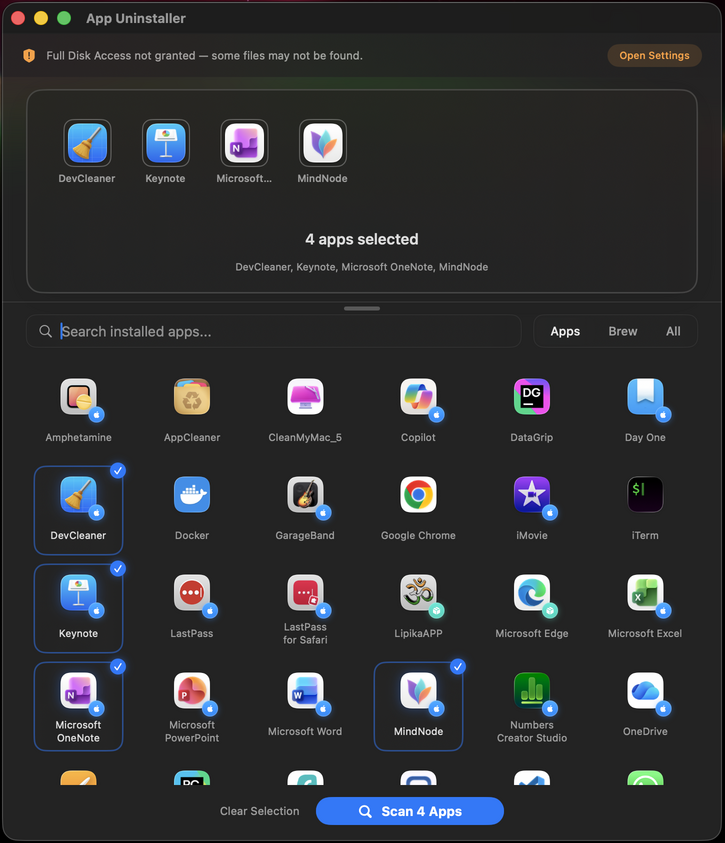
Task: Grab the panel divider handle
Action: tap(362, 309)
